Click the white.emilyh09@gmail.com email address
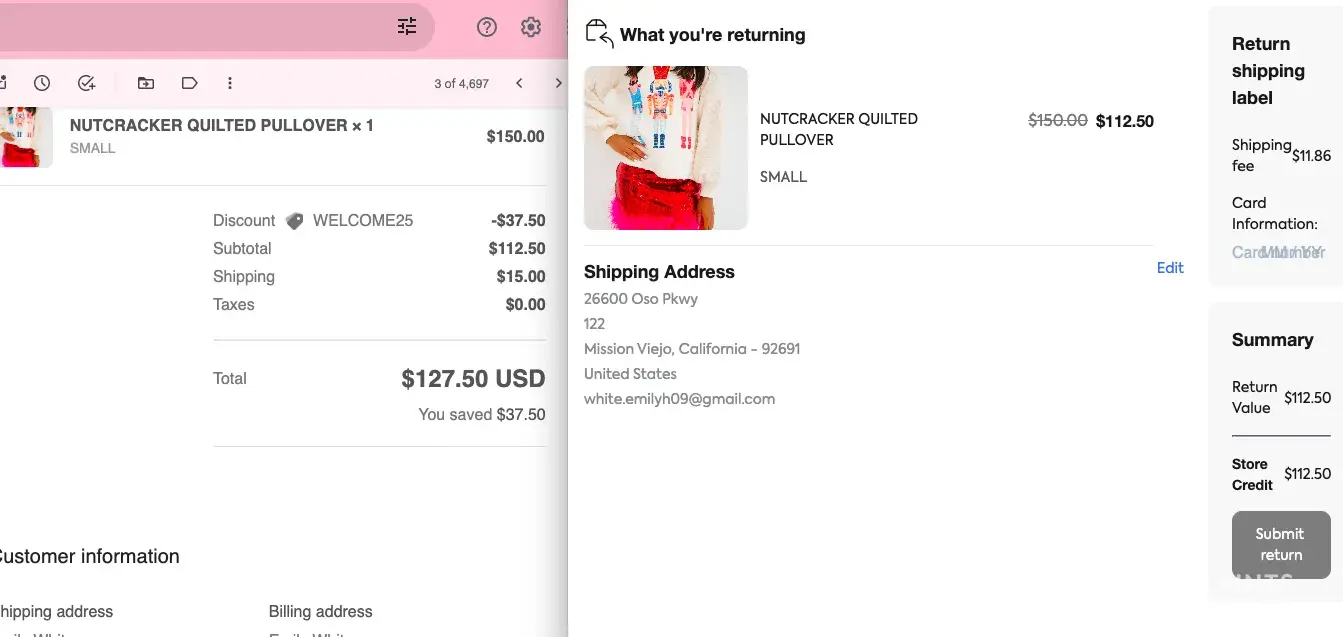The image size is (1343, 637). (679, 399)
